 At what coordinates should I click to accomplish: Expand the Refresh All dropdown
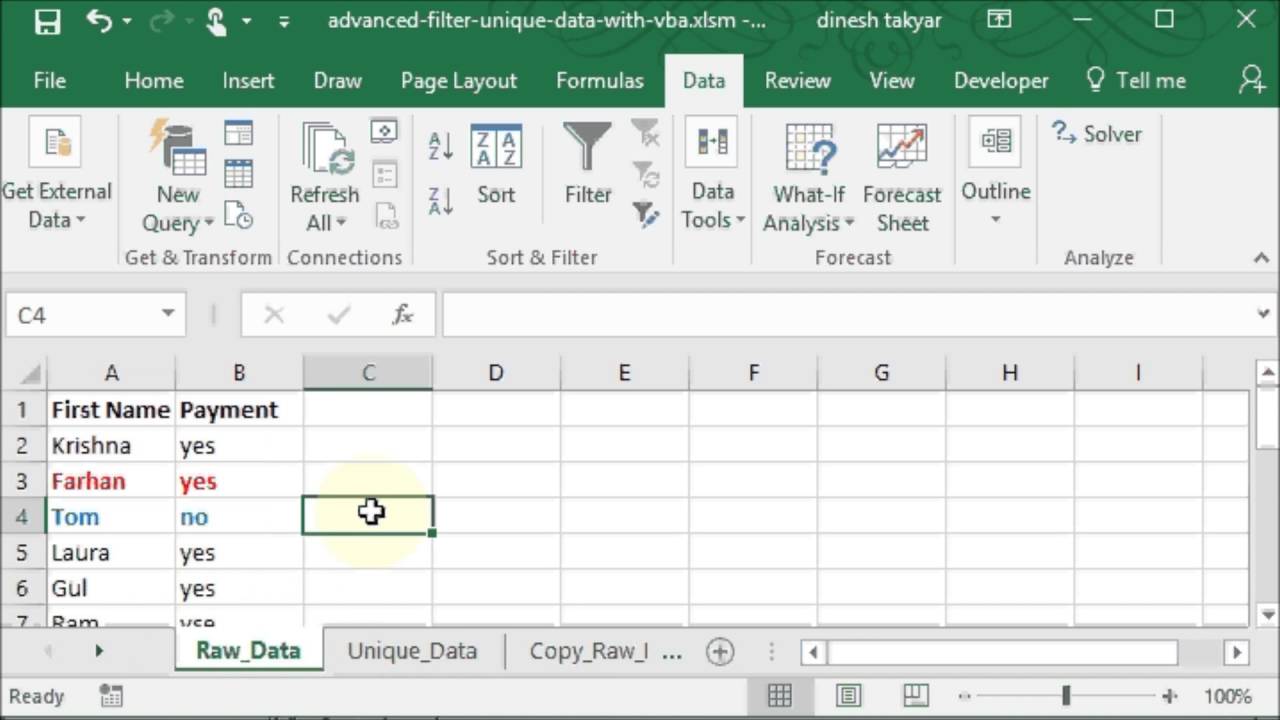coord(324,222)
